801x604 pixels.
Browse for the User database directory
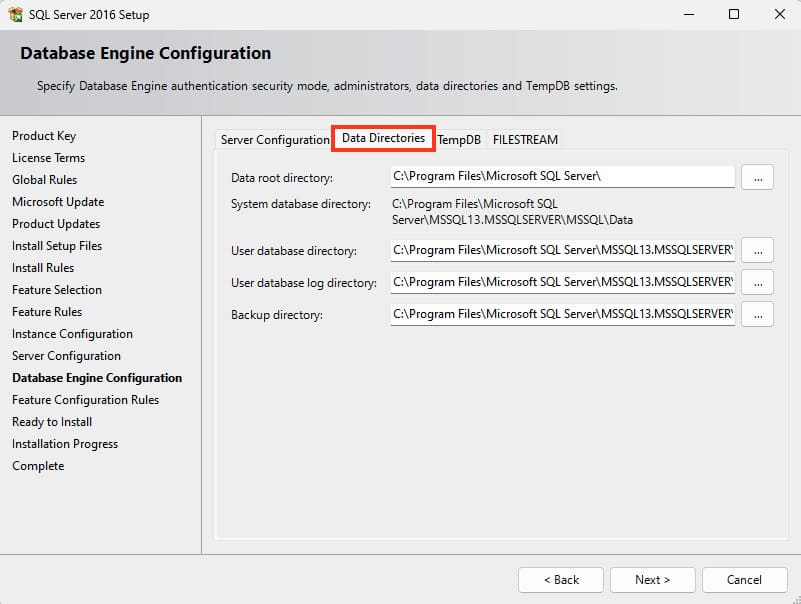click(757, 250)
